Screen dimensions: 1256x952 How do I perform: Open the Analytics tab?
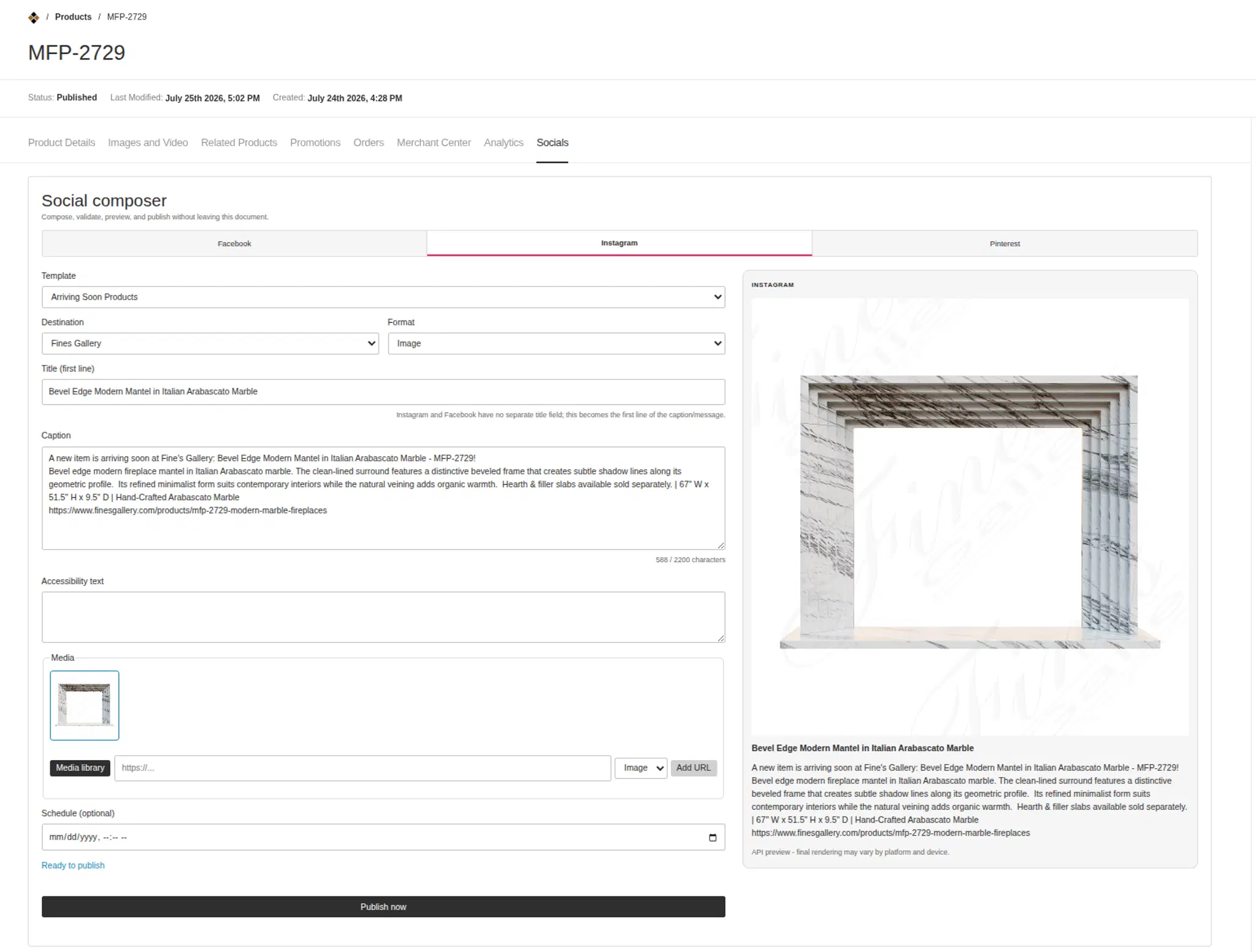(504, 142)
